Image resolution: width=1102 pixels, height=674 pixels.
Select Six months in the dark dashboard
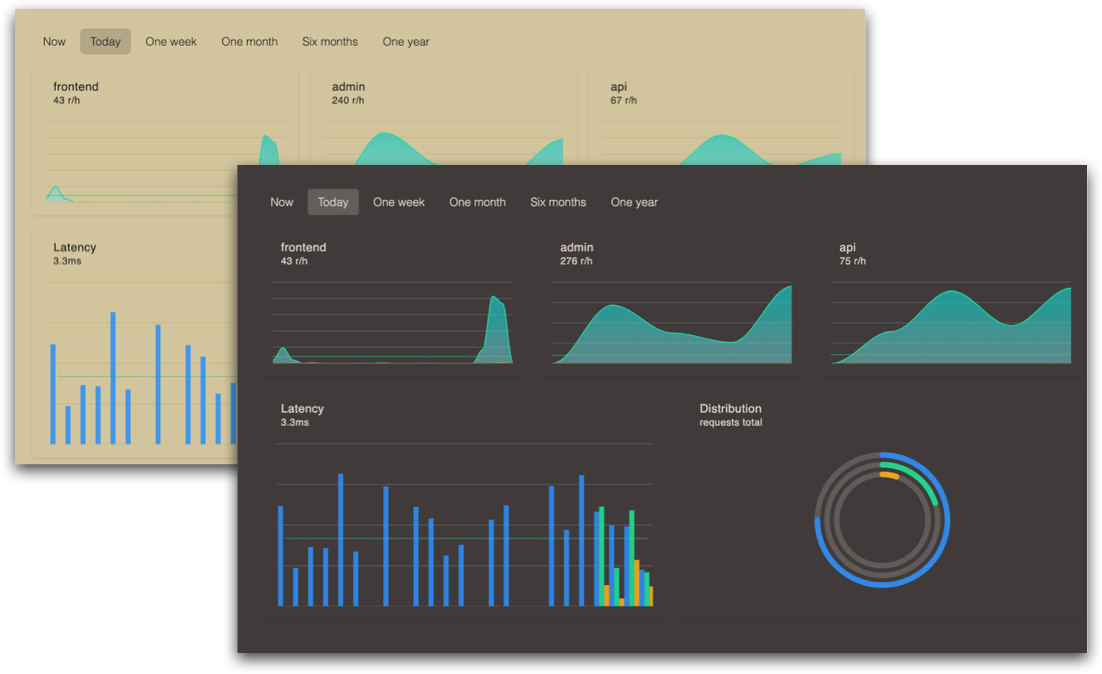[x=558, y=202]
